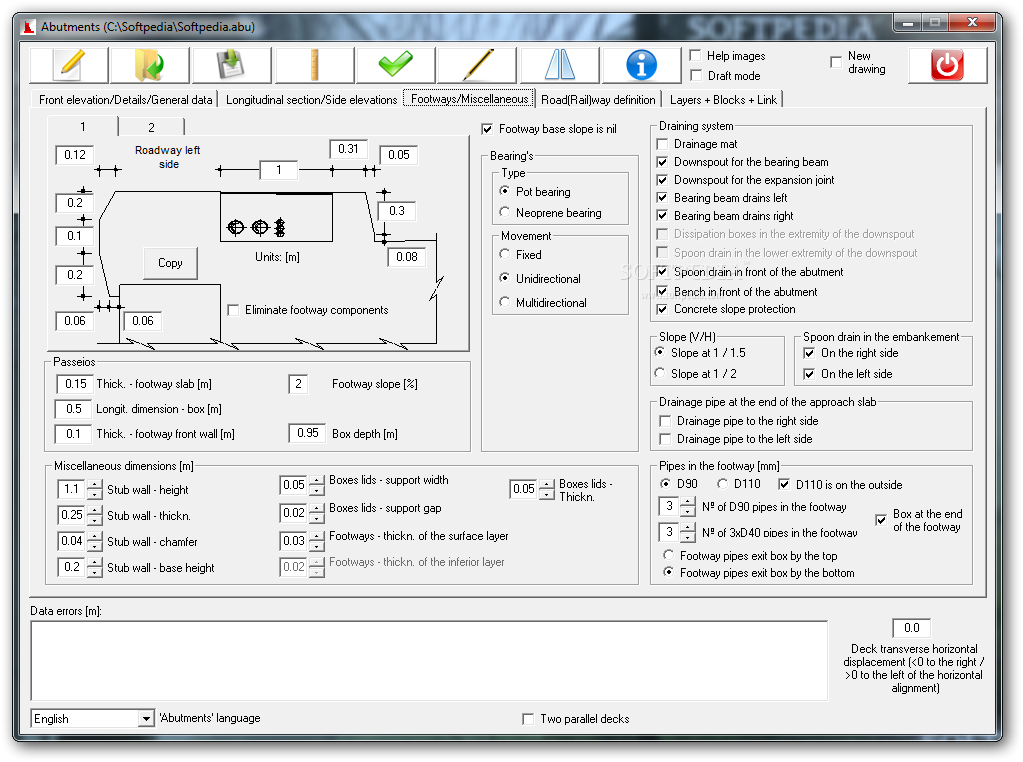The width and height of the screenshot is (1023, 762).
Task: Click the blue info circle icon
Action: [641, 65]
